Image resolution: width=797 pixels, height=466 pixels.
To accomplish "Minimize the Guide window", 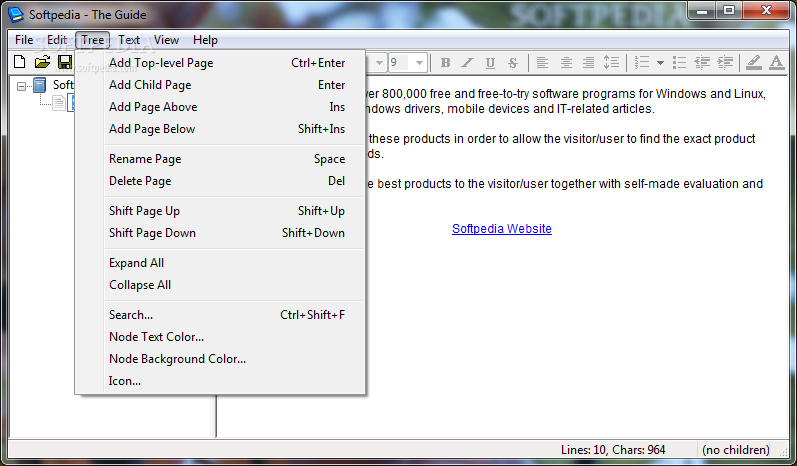I will click(x=703, y=10).
